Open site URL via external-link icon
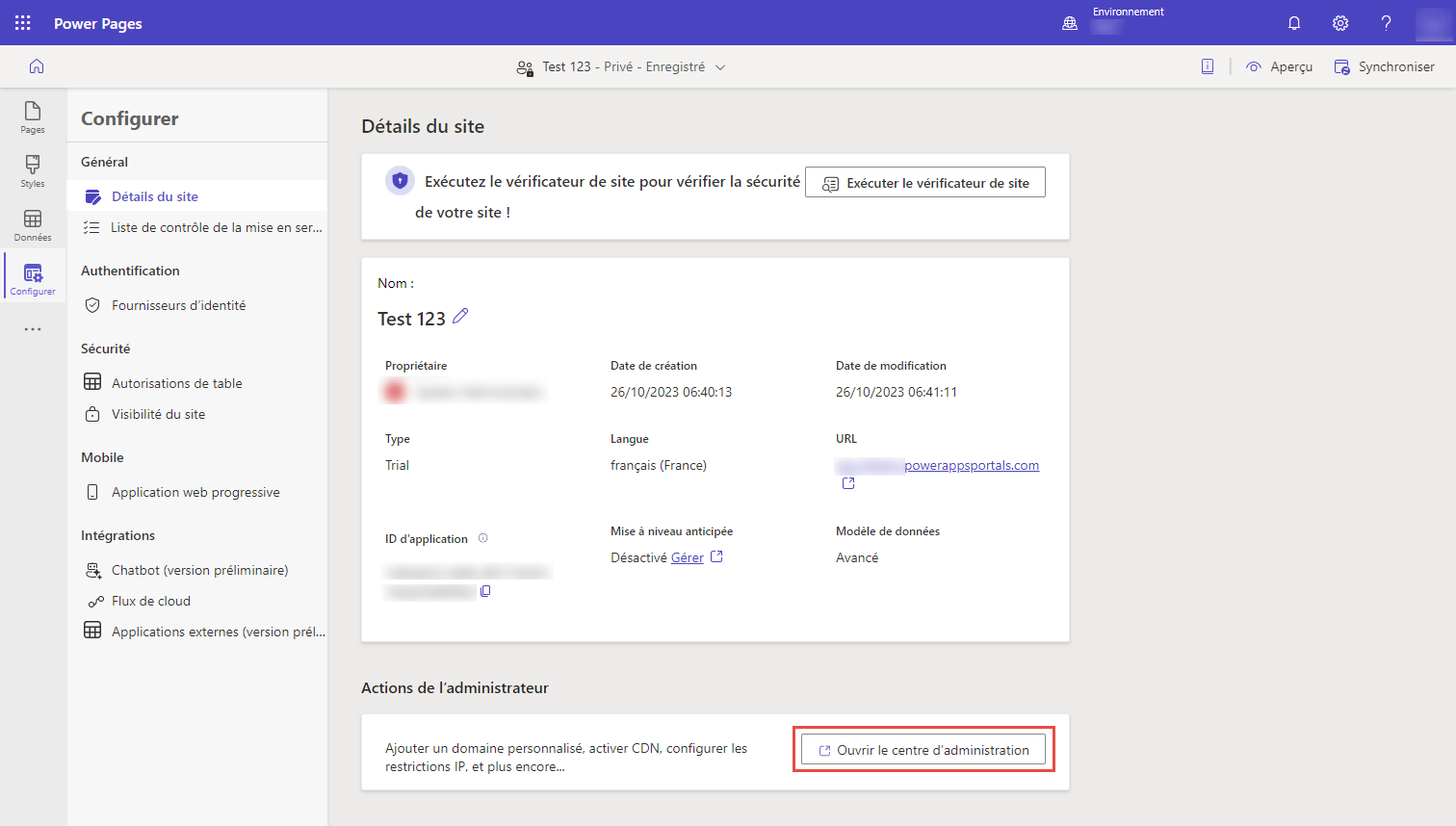Image resolution: width=1456 pixels, height=826 pixels. pos(848,483)
